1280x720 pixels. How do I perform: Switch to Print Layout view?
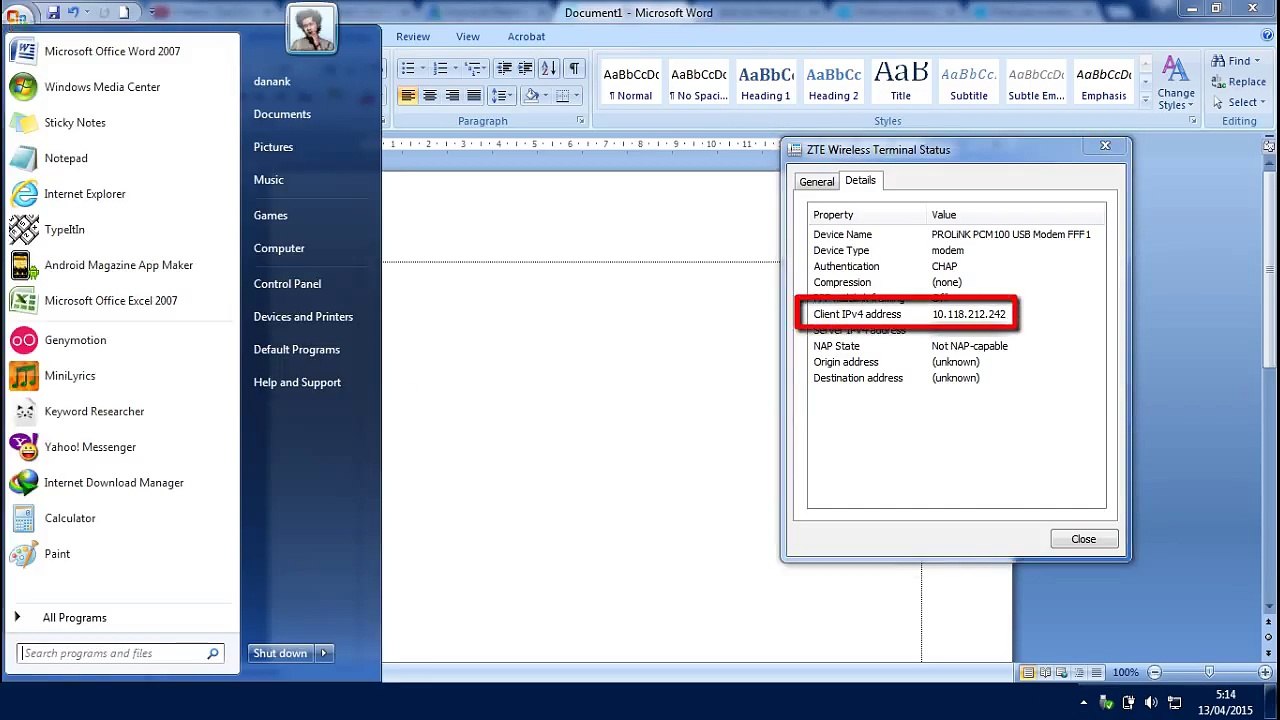tap(1028, 672)
